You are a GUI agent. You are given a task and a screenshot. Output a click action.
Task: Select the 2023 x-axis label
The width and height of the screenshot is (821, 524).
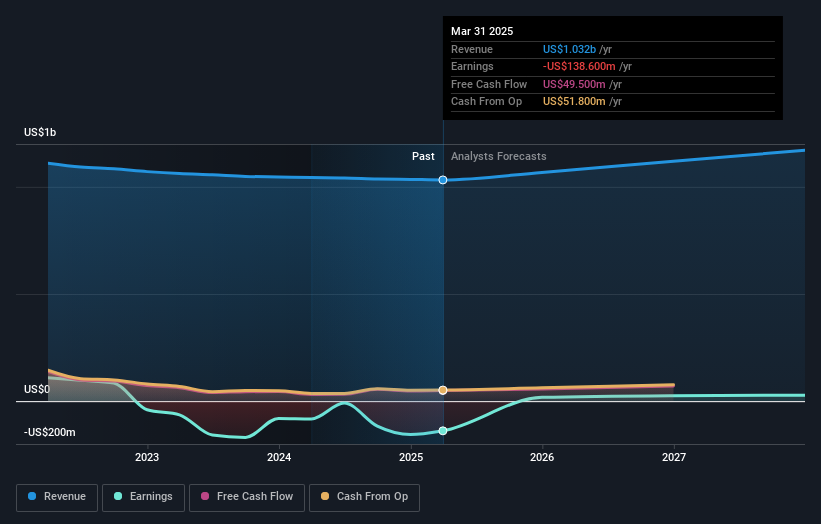point(147,458)
